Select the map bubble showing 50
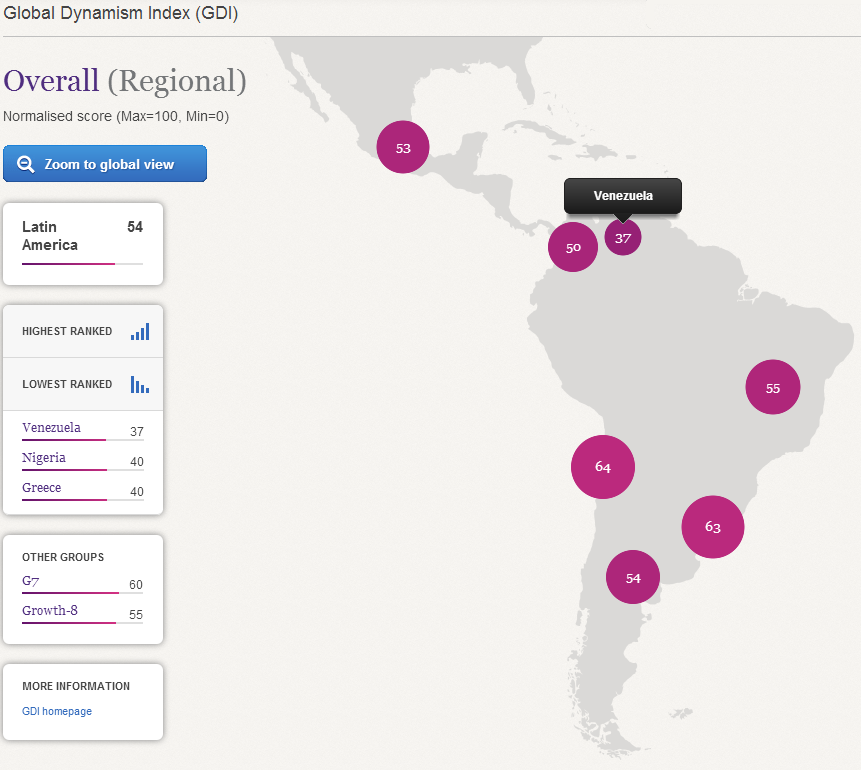This screenshot has height=770, width=861. coord(573,247)
